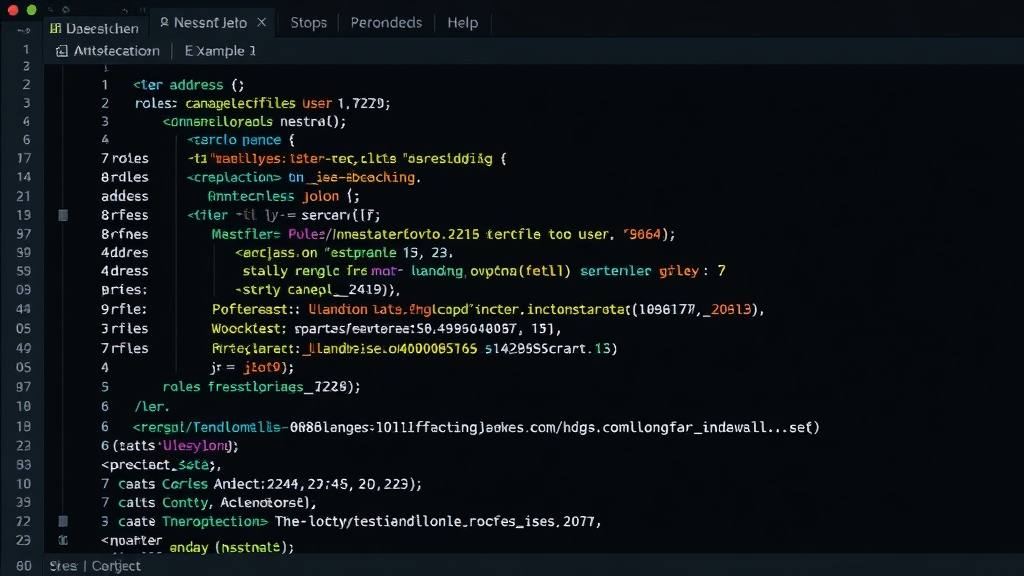Click the small gutter icon beside <noarter
This screenshot has height=576, width=1024.
coord(63,540)
